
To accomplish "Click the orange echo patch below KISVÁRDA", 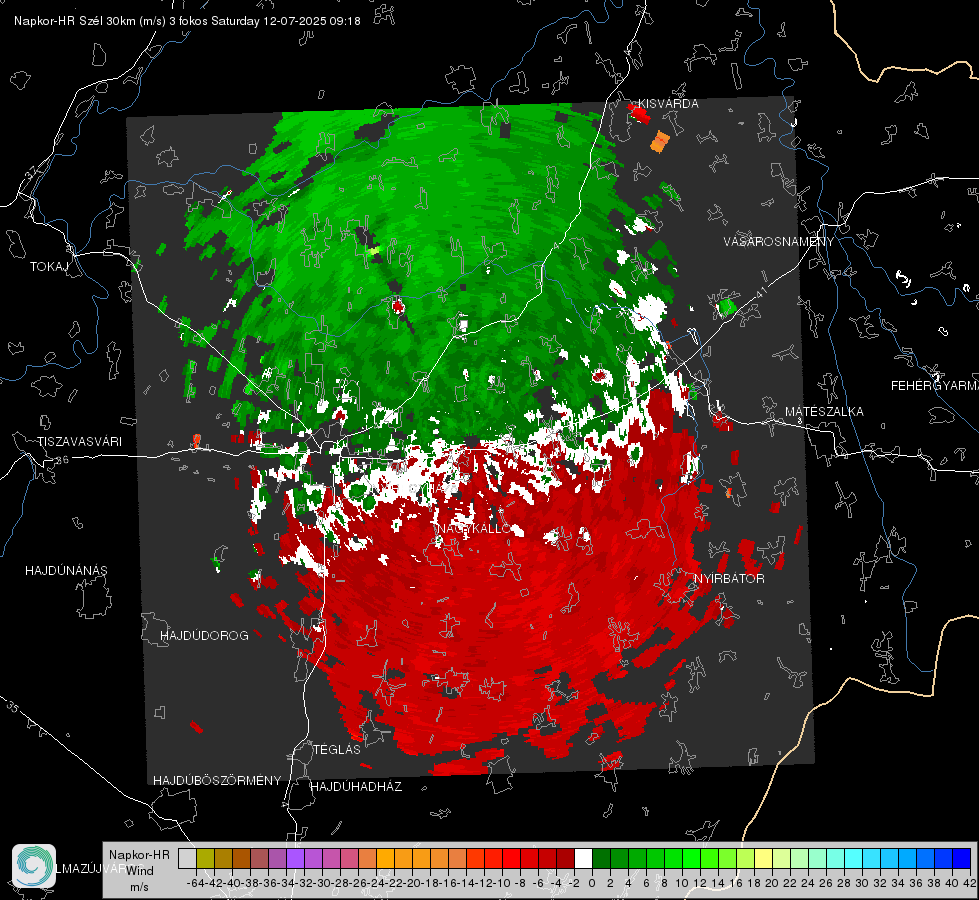I will [660, 142].
